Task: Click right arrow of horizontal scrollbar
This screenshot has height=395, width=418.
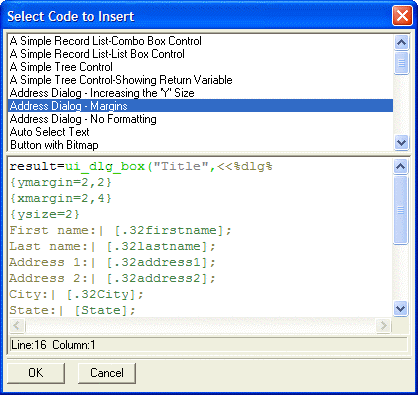Action: coord(383,325)
